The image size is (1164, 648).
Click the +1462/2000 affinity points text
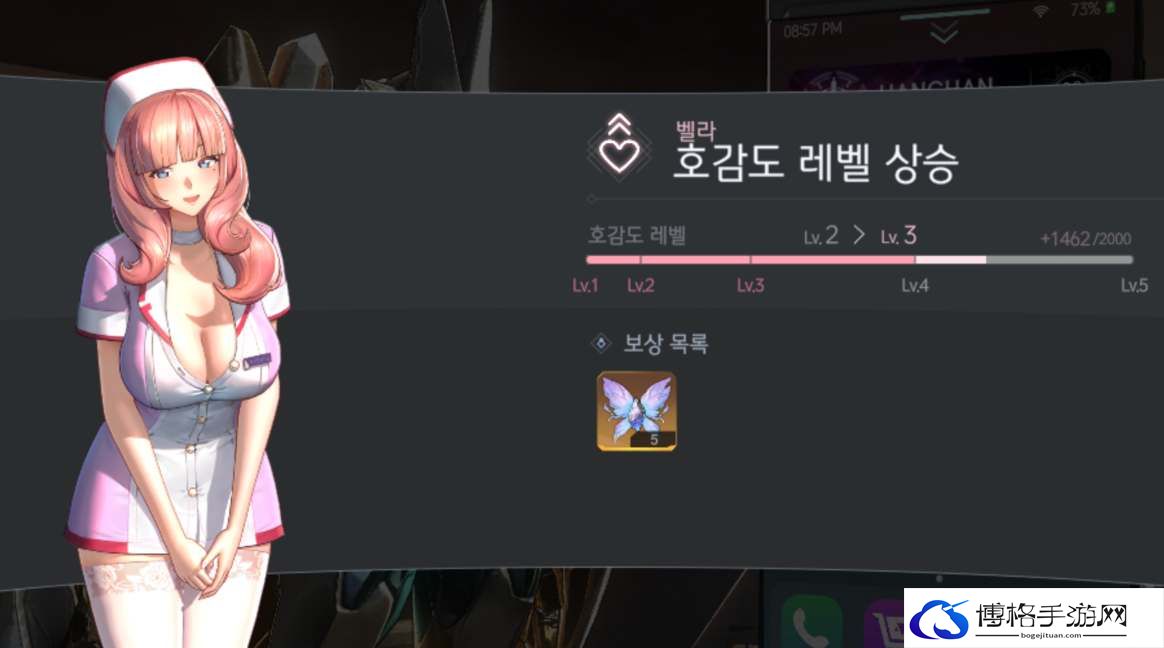(x=1085, y=238)
